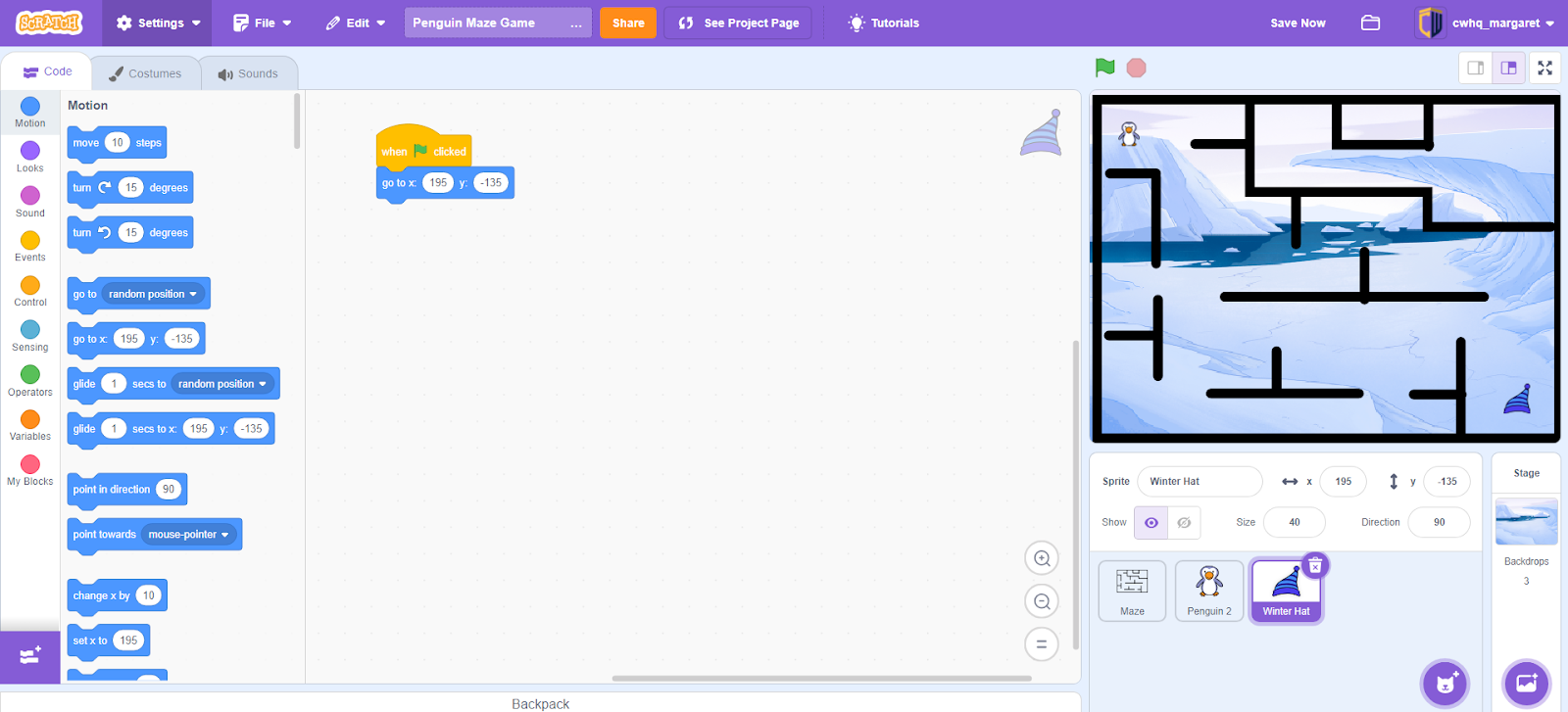Select the Looks block category

[30, 157]
